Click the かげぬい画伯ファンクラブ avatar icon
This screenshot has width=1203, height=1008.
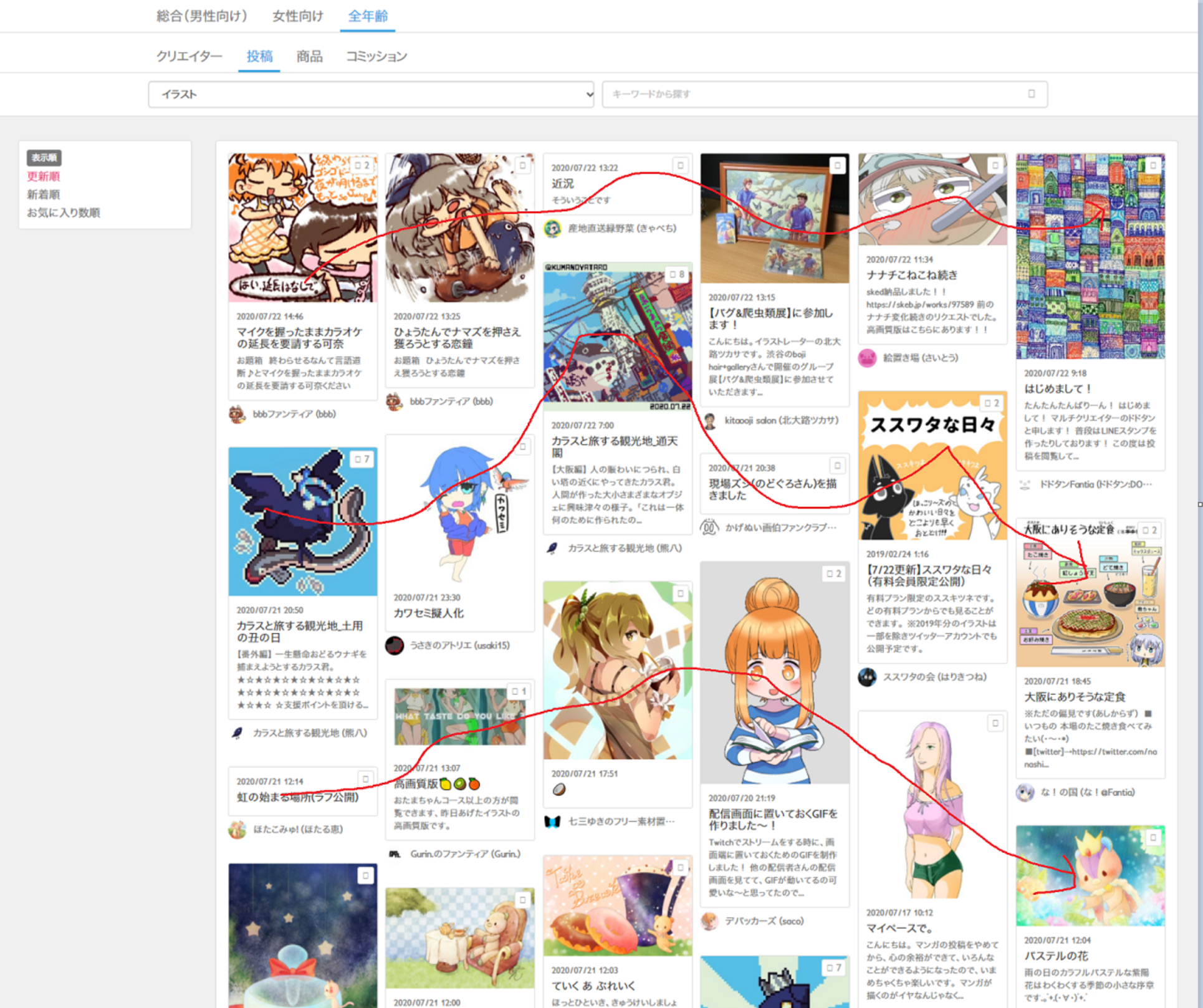pos(709,526)
